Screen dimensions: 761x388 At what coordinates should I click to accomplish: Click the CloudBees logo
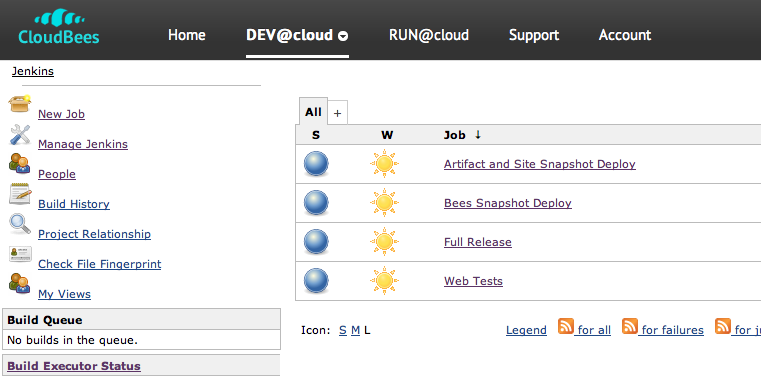[x=59, y=27]
